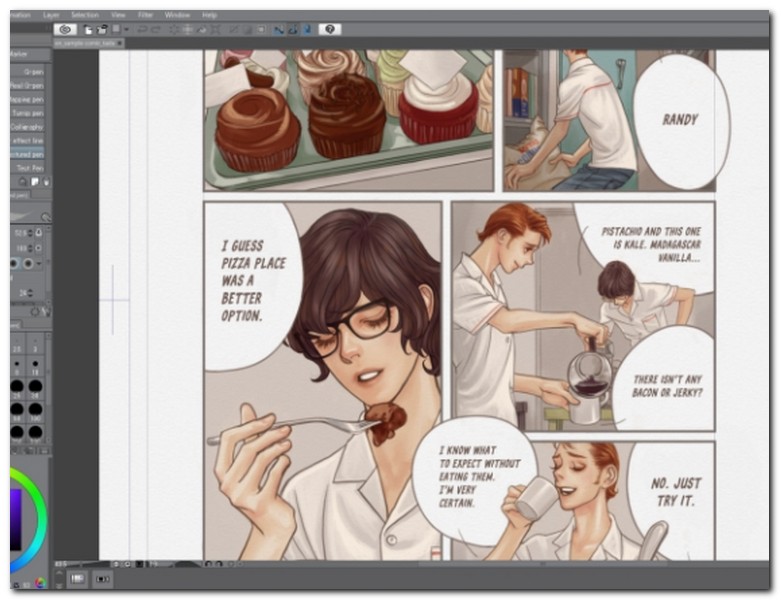Expand the dropdown arrow next to save icon

[x=127, y=30]
